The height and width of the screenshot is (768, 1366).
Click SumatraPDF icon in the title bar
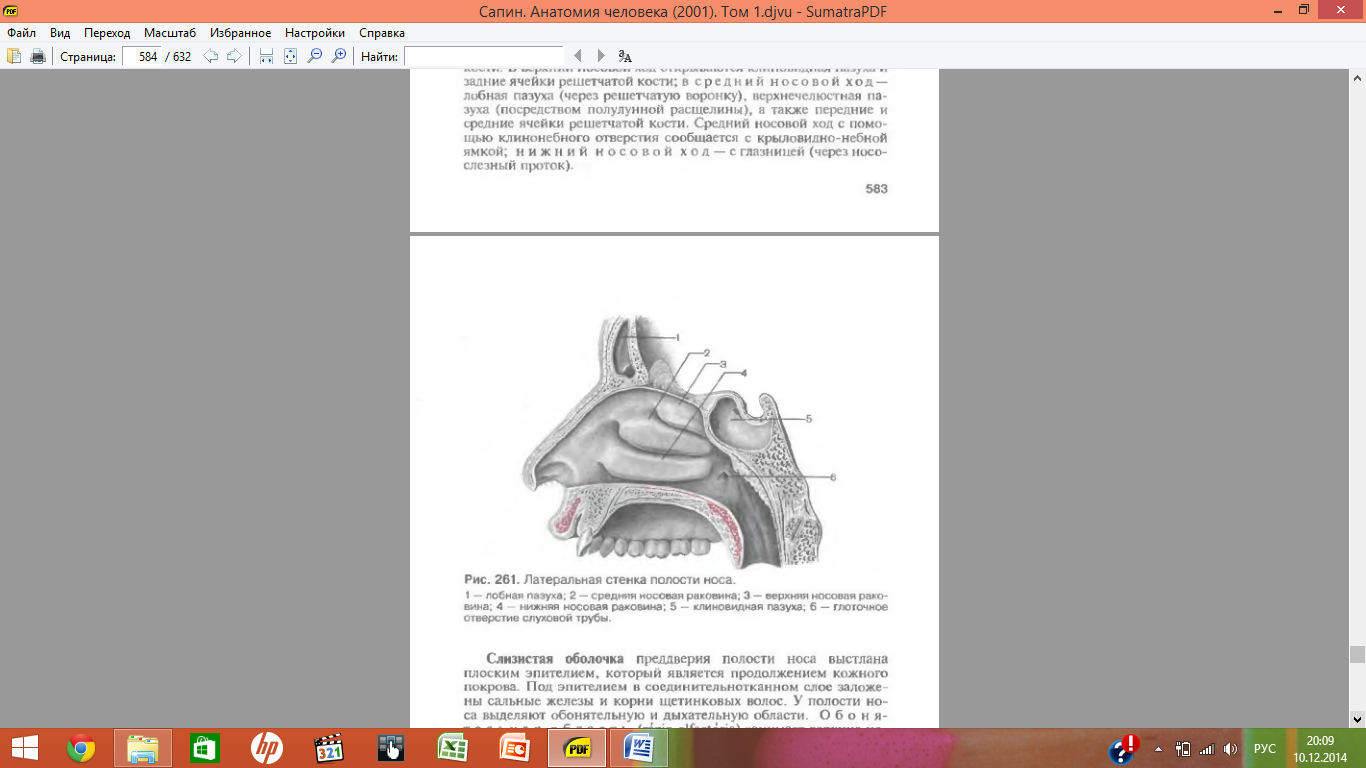[11, 10]
